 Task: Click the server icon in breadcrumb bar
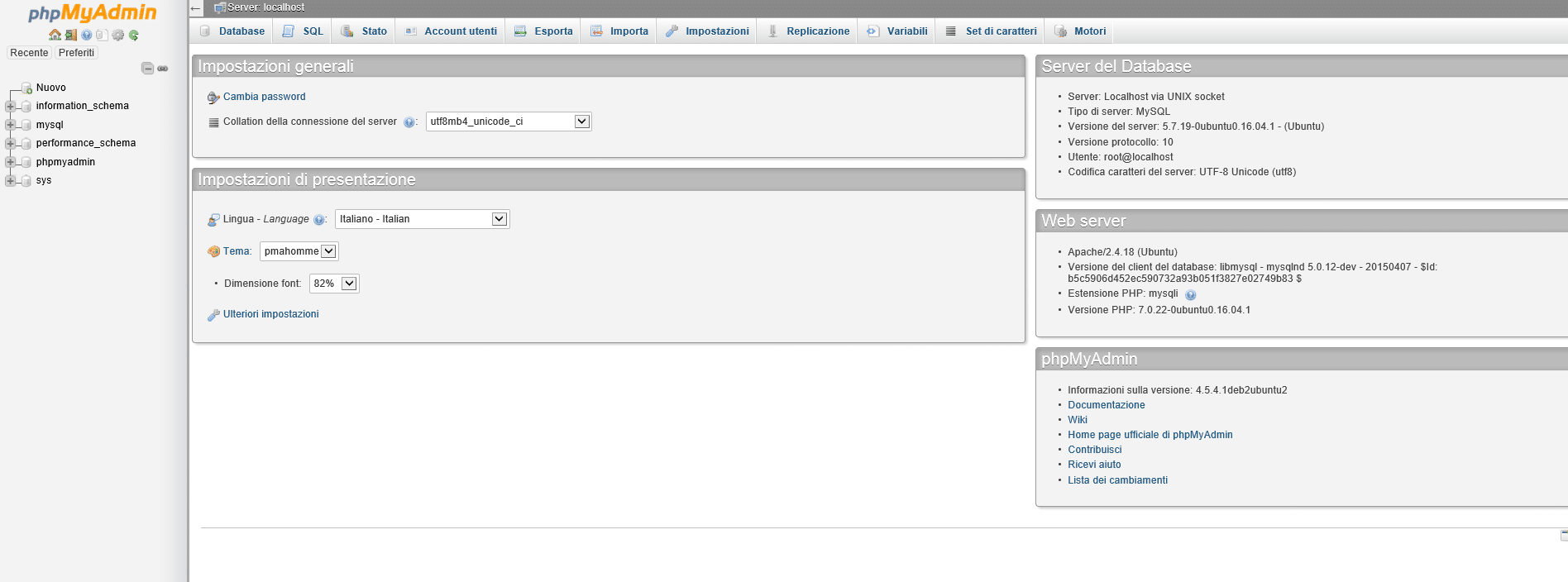(x=219, y=7)
